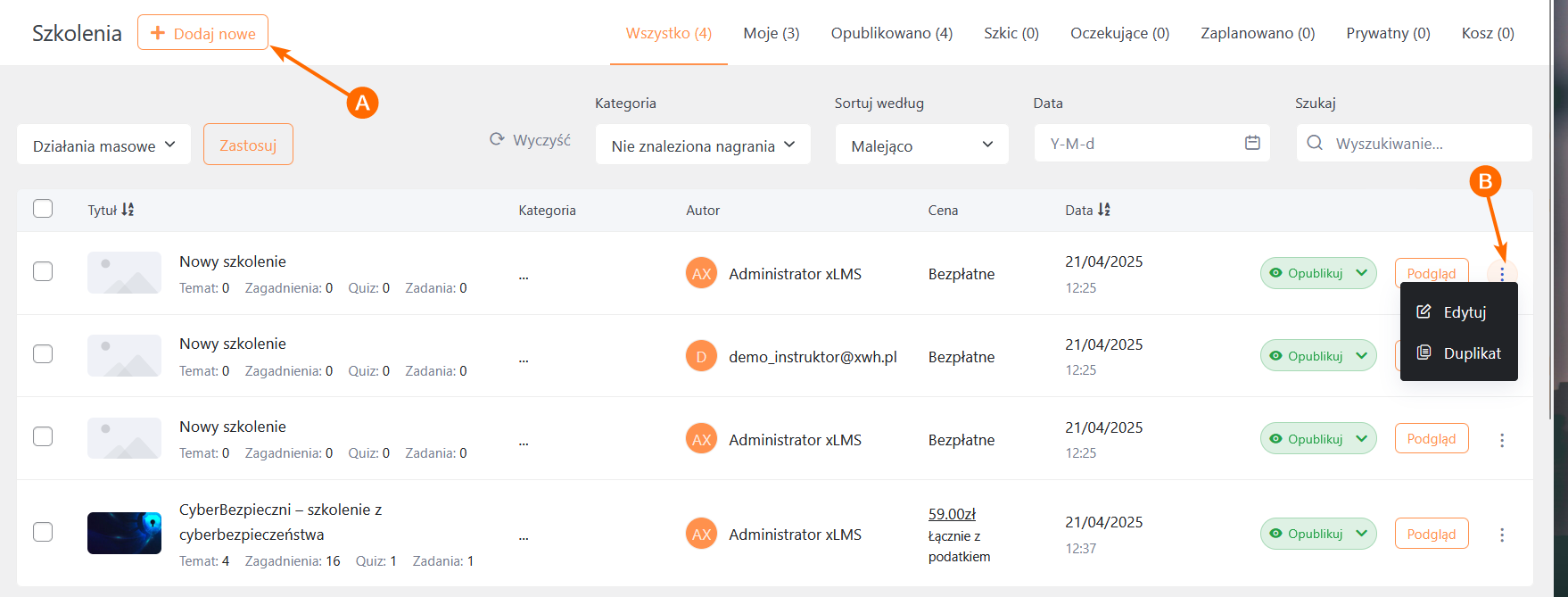Expand the Kategoria filter dropdown

(702, 145)
